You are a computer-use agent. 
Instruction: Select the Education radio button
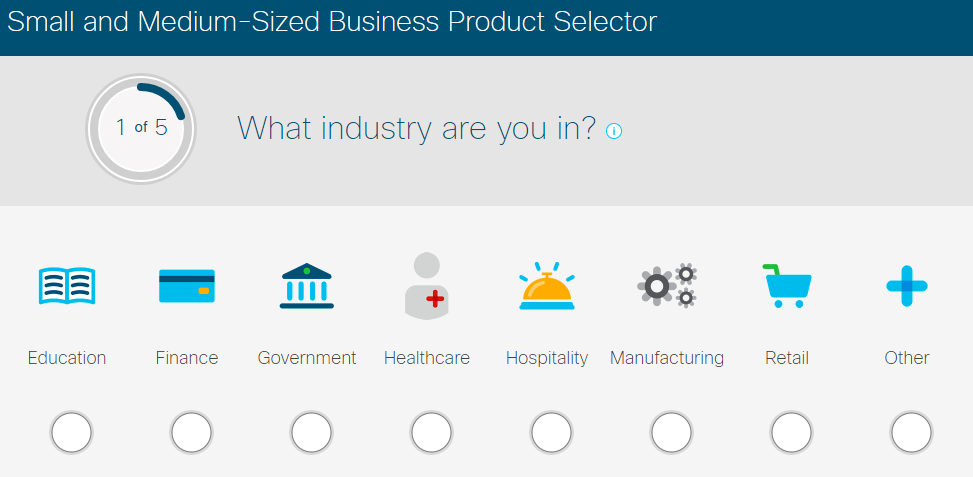click(71, 432)
